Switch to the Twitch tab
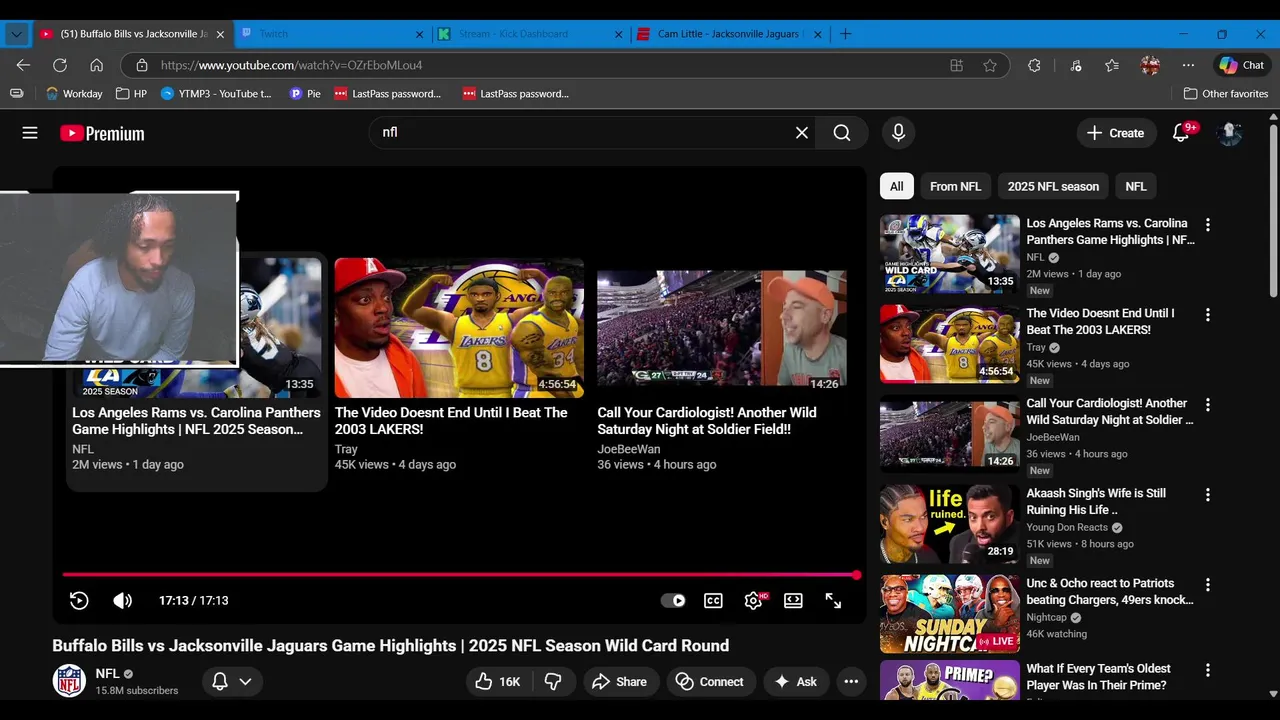This screenshot has height=720, width=1280. tap(332, 34)
